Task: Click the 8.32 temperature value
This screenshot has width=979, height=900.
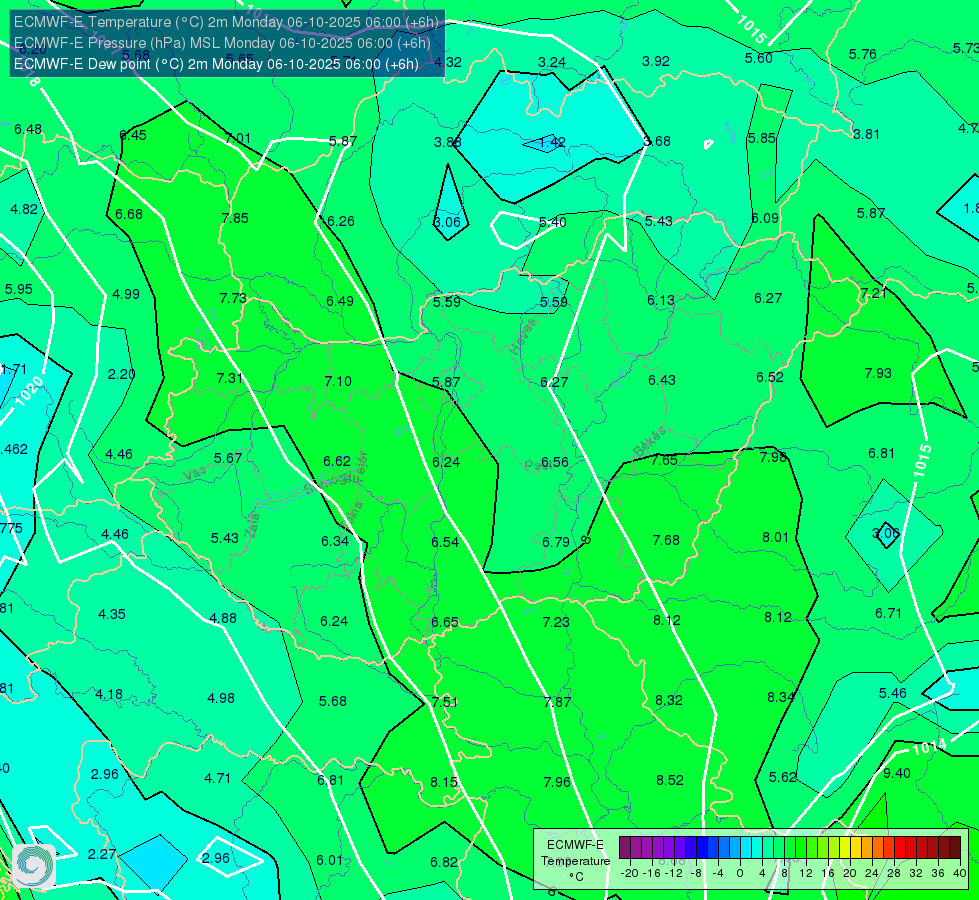Action: tap(669, 700)
